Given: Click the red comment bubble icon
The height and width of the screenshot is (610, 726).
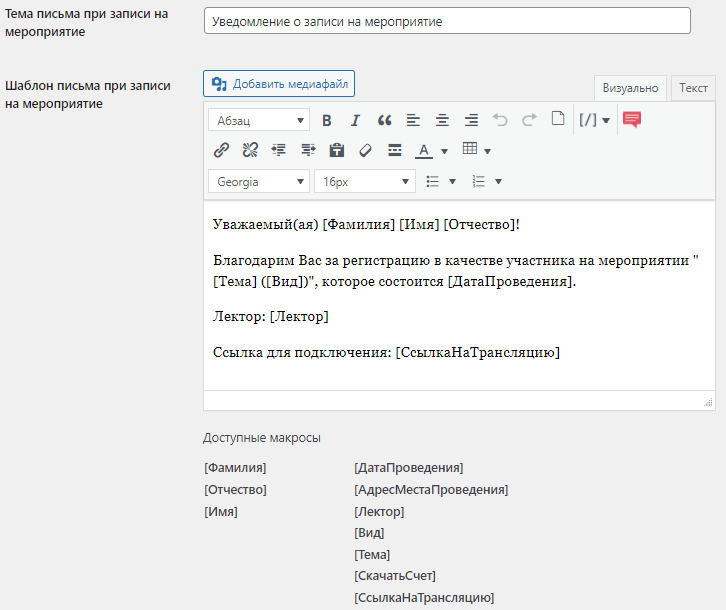Looking at the screenshot, I should [x=632, y=120].
